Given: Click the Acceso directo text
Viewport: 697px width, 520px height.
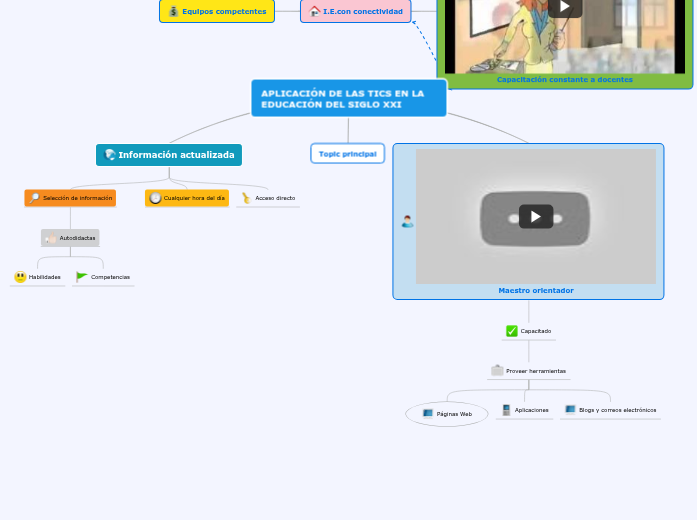Looking at the screenshot, I should pyautogui.click(x=275, y=198).
